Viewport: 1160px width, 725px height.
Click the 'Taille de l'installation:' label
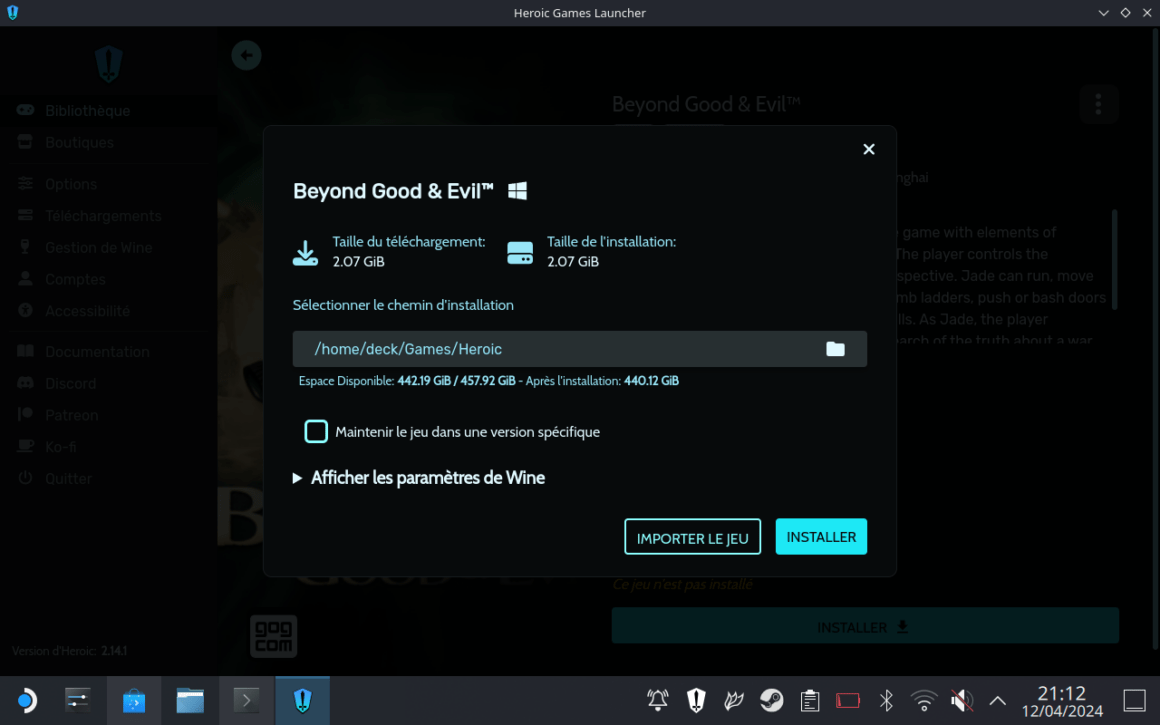point(611,241)
